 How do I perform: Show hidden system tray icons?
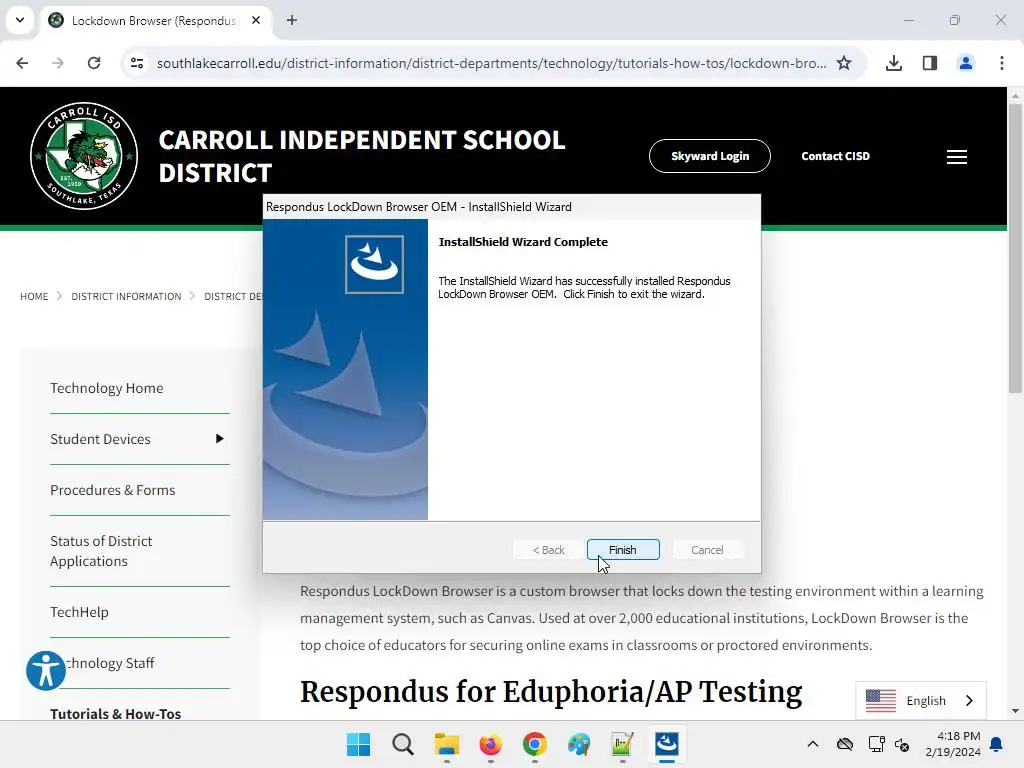(x=812, y=744)
